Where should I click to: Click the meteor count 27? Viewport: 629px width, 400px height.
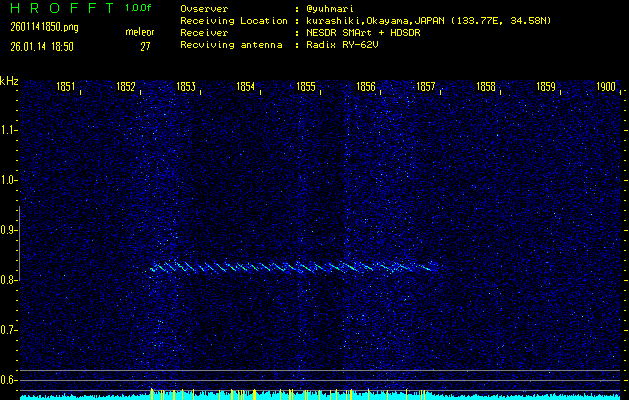pyautogui.click(x=145, y=47)
